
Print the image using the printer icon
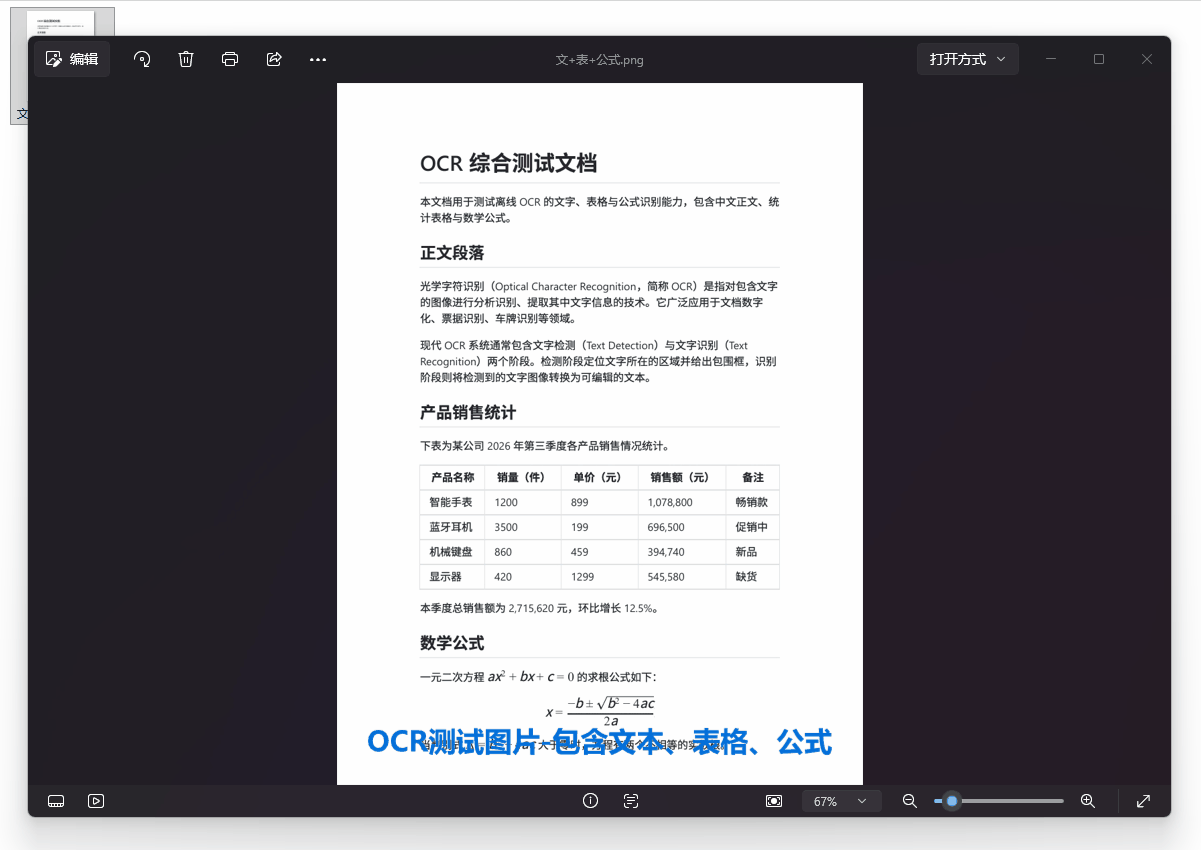230,59
